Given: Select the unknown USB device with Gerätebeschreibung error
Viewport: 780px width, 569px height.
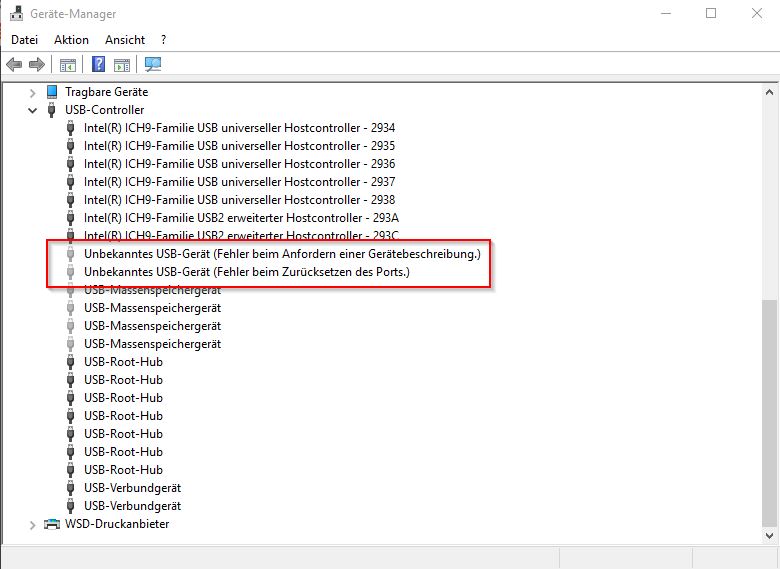Looking at the screenshot, I should coord(281,254).
